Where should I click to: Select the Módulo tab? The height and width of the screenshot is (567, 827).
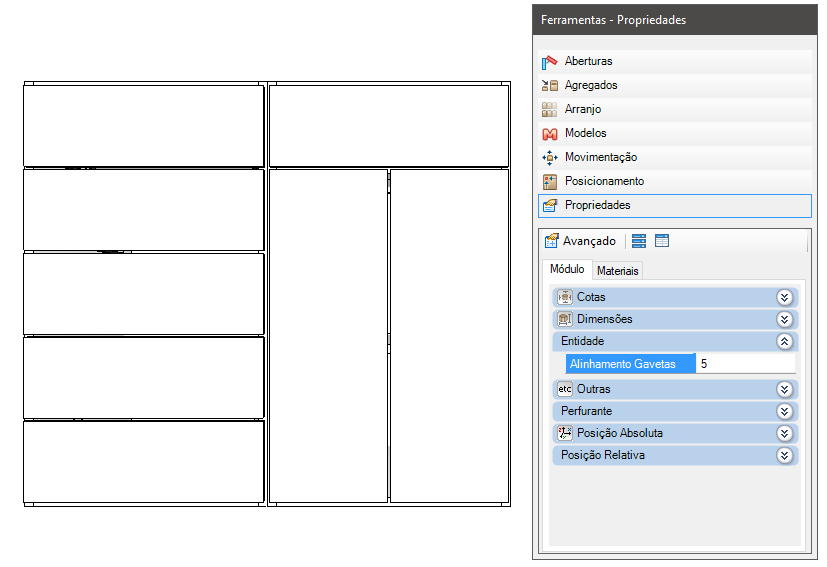(567, 270)
